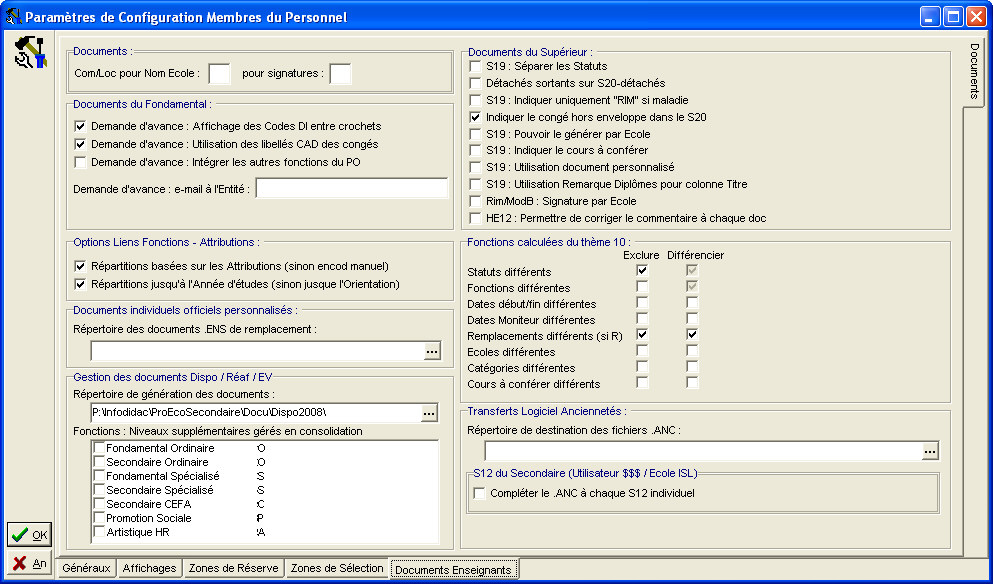Check Intégrer les autres fonctions du PO
993x584 pixels.
coord(80,162)
